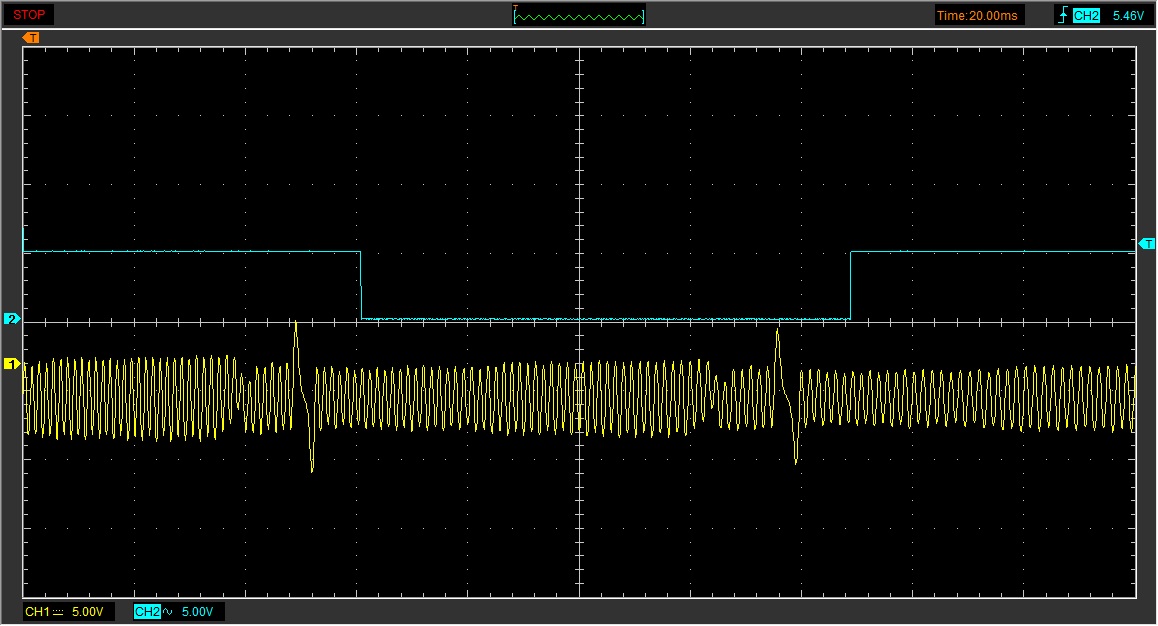The image size is (1158, 626).
Task: Select the CH1 channel label at the bottom
Action: tap(37, 612)
